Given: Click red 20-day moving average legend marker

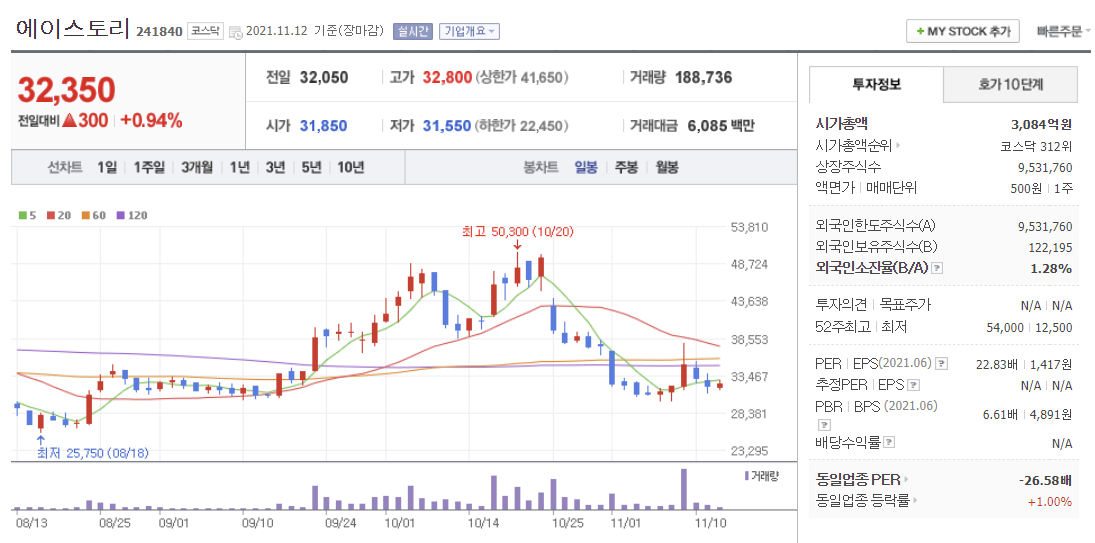Looking at the screenshot, I should click(51, 216).
